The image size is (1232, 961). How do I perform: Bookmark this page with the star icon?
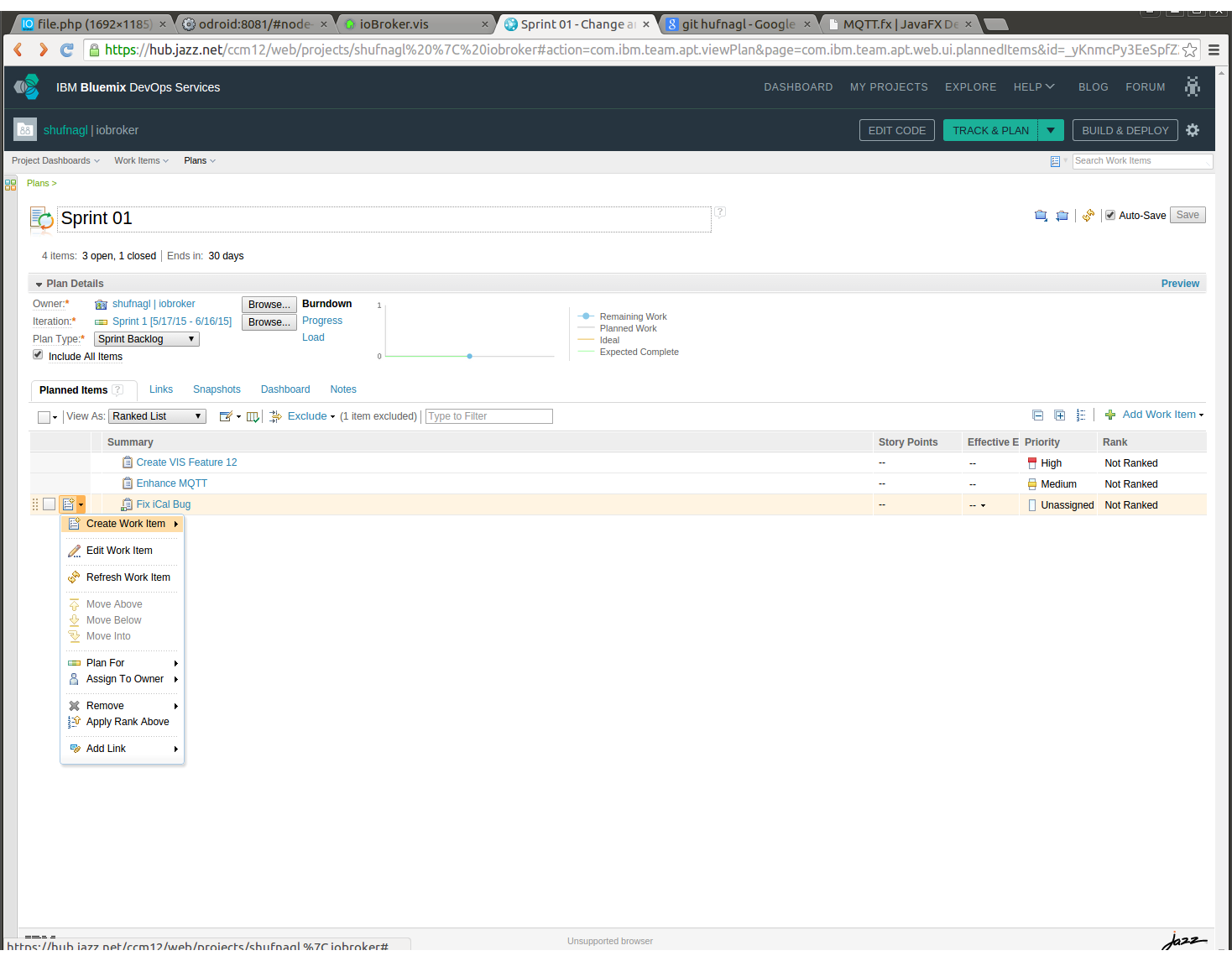[1190, 50]
